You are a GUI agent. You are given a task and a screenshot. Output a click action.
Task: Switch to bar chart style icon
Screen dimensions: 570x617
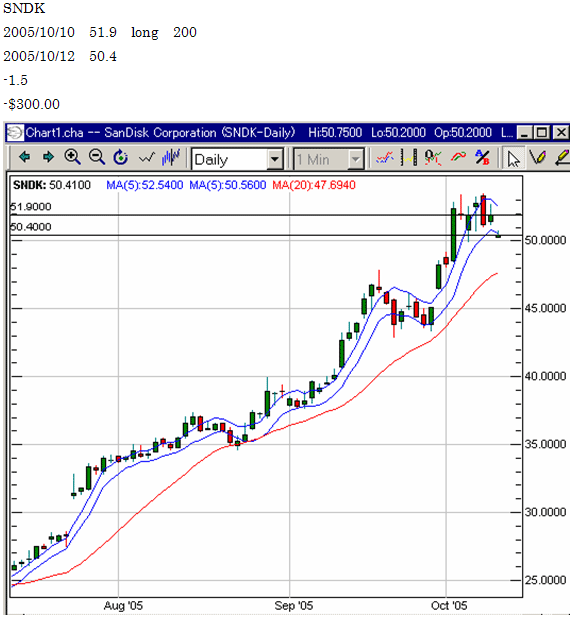[x=170, y=157]
